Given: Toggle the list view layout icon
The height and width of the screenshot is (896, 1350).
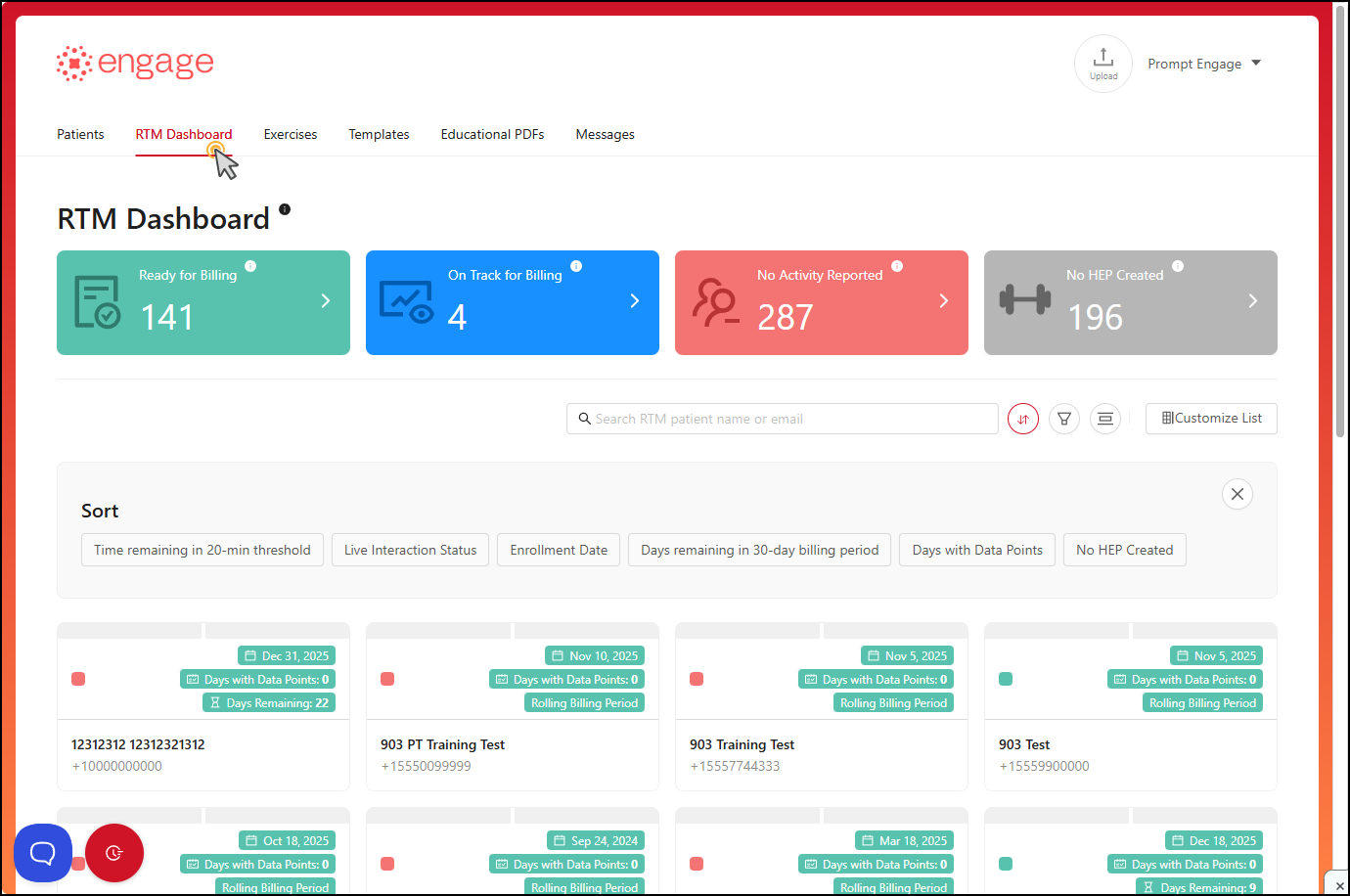Looking at the screenshot, I should tap(1105, 419).
